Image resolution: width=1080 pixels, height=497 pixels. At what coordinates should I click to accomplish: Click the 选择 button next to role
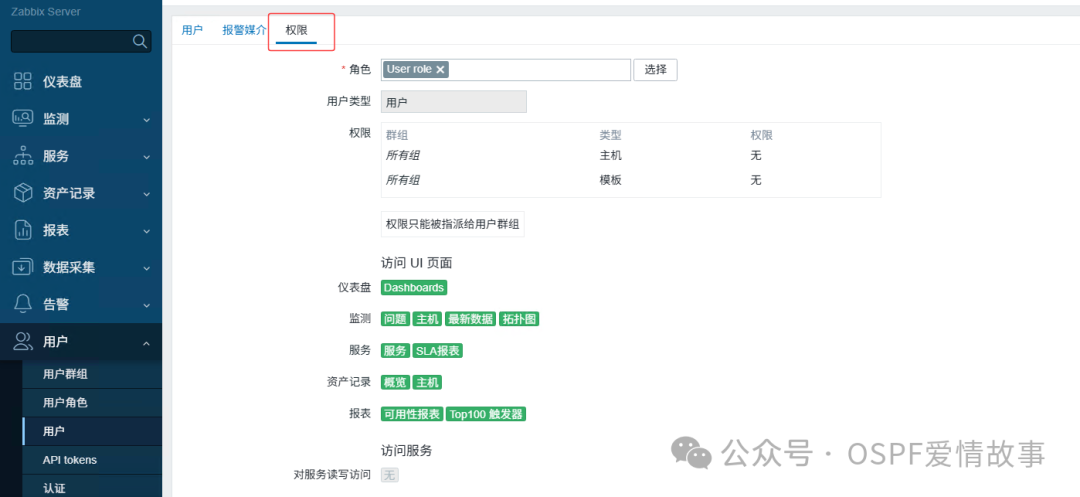click(x=655, y=70)
